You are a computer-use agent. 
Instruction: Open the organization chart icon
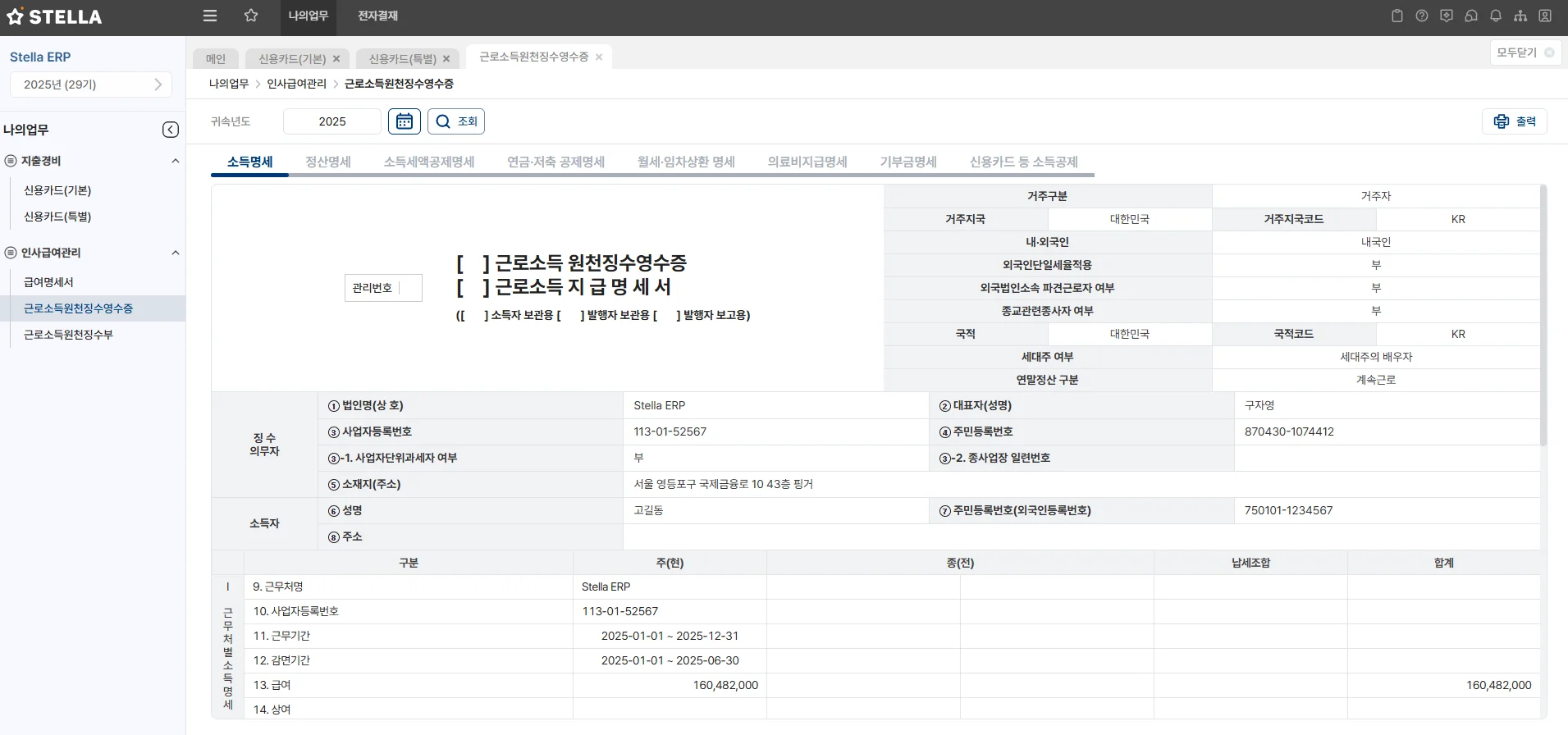click(1520, 16)
